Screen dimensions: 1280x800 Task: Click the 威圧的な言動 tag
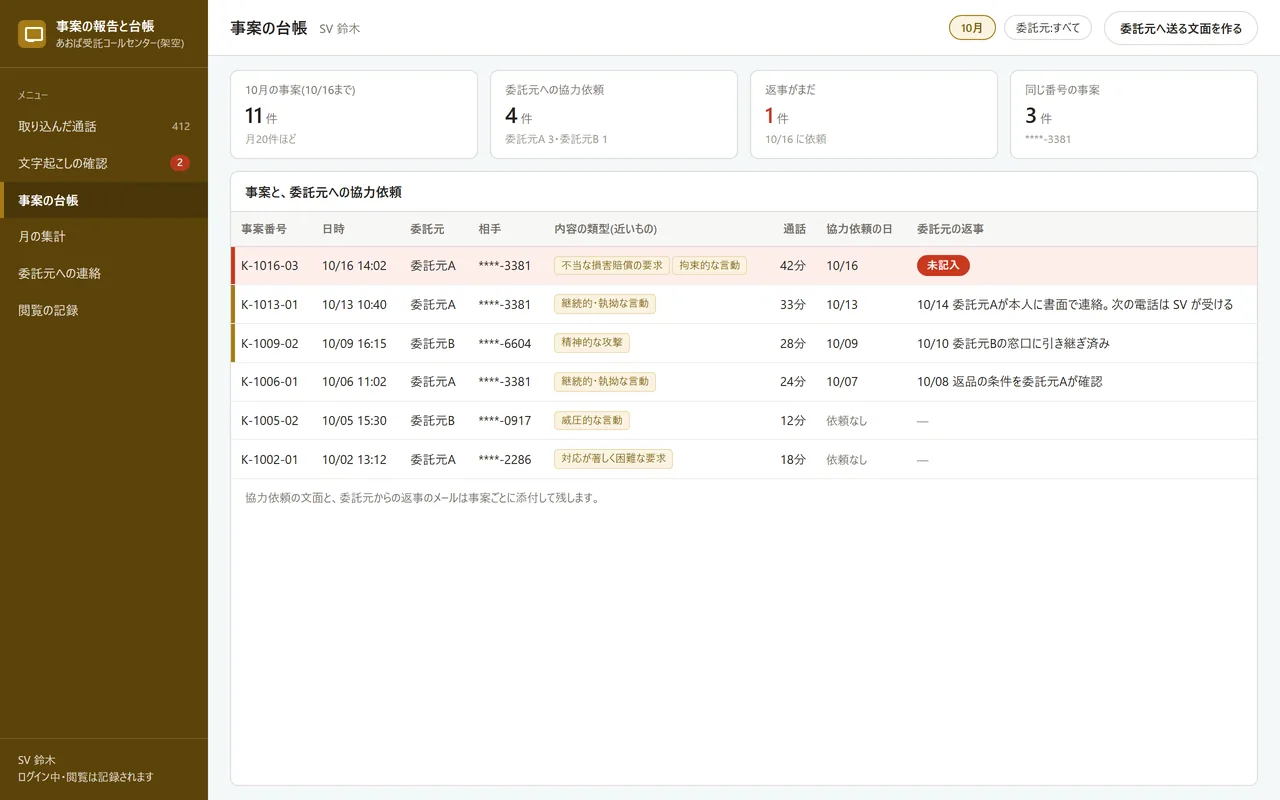coord(592,421)
